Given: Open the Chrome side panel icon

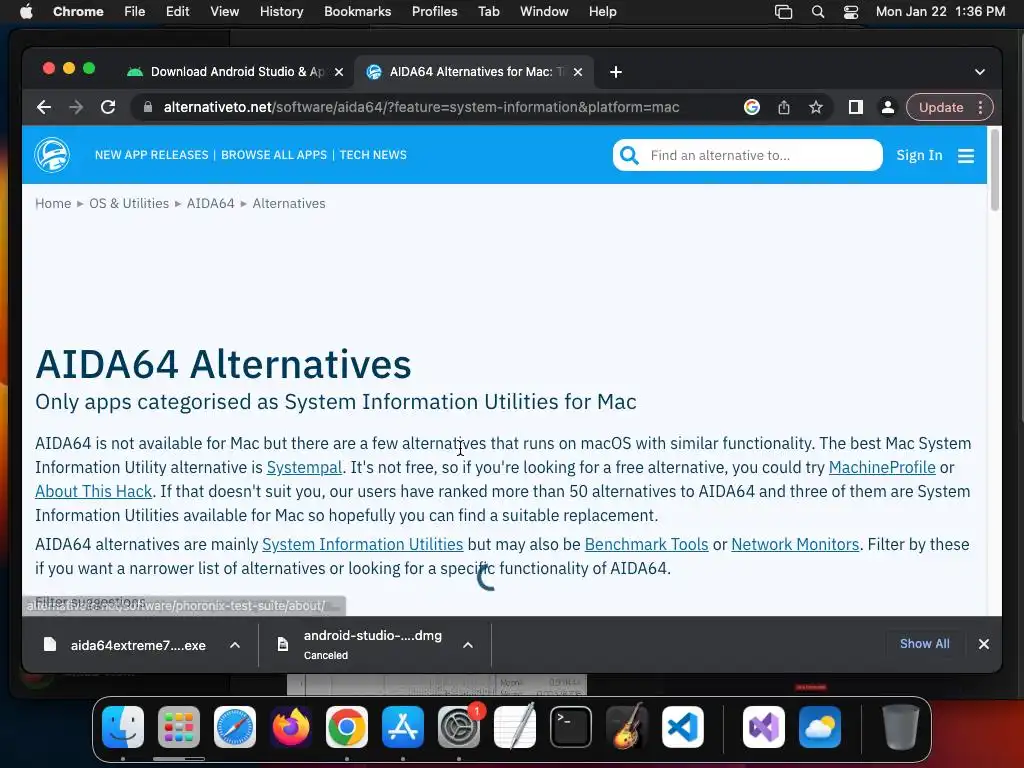Looking at the screenshot, I should [x=856, y=107].
